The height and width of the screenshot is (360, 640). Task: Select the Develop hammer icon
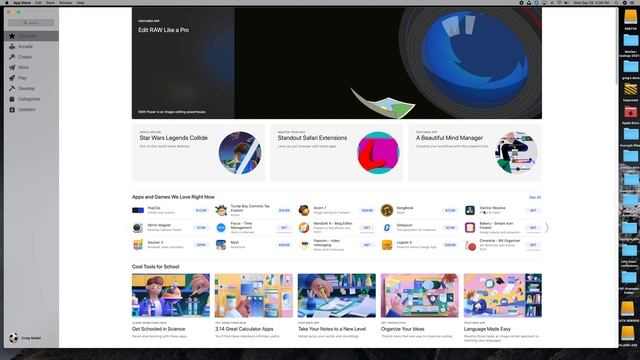[12, 88]
